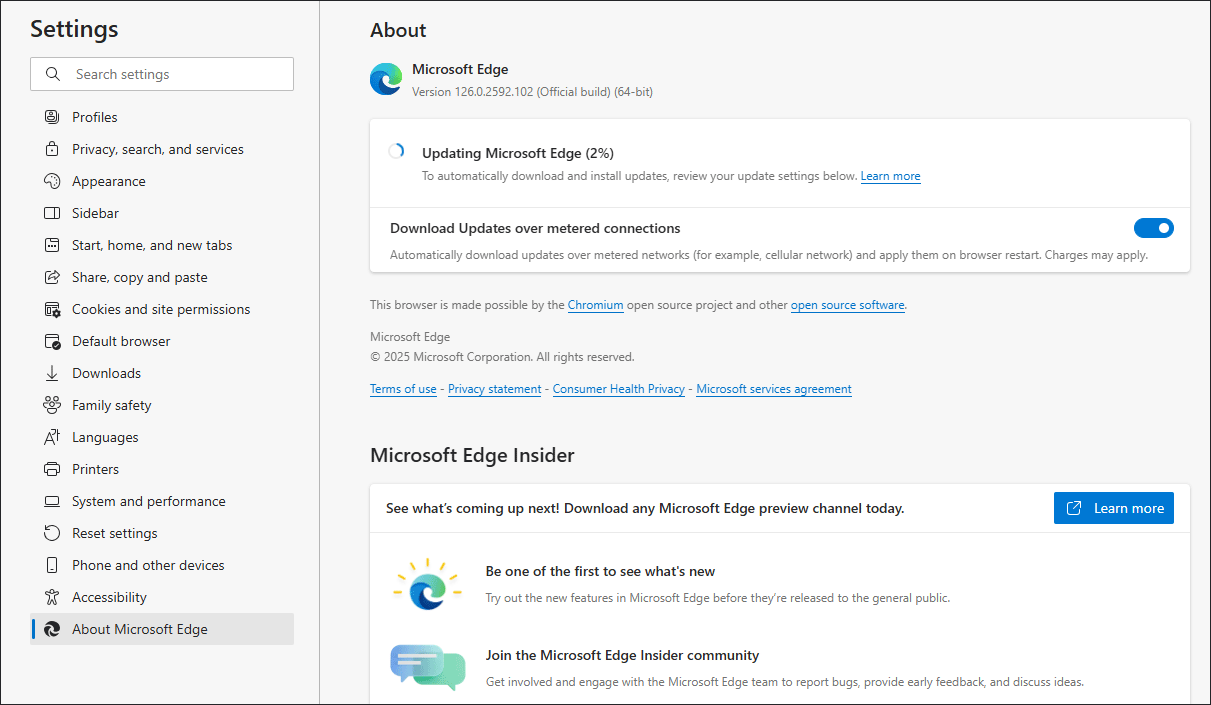Open the Consumer Health Privacy link

[619, 389]
